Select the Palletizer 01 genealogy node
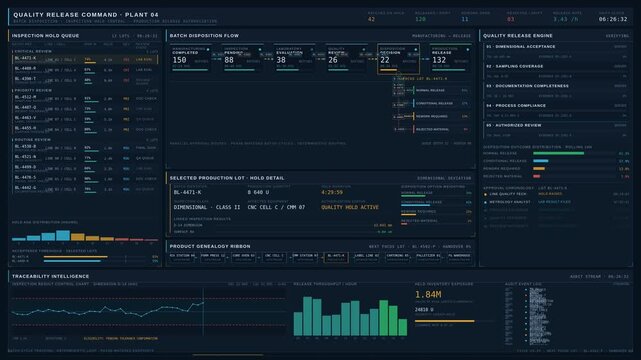Image resolution: width=641 pixels, height=360 pixels. (x=428, y=257)
